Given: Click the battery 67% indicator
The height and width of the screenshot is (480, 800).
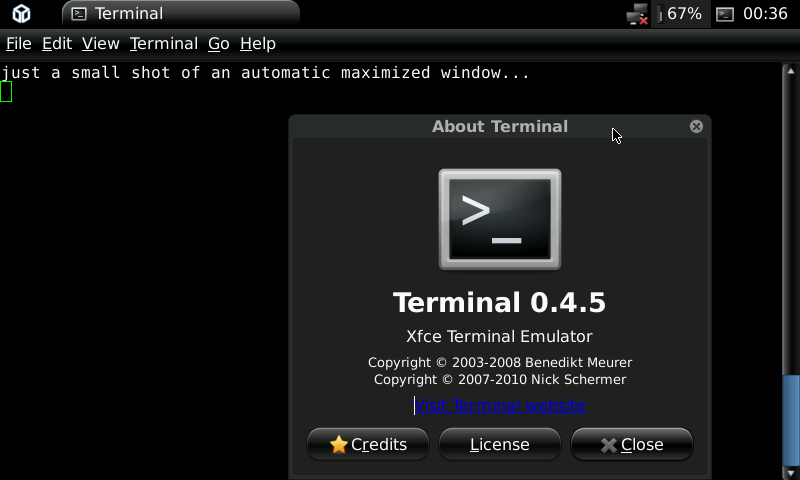Looking at the screenshot, I should coord(683,14).
